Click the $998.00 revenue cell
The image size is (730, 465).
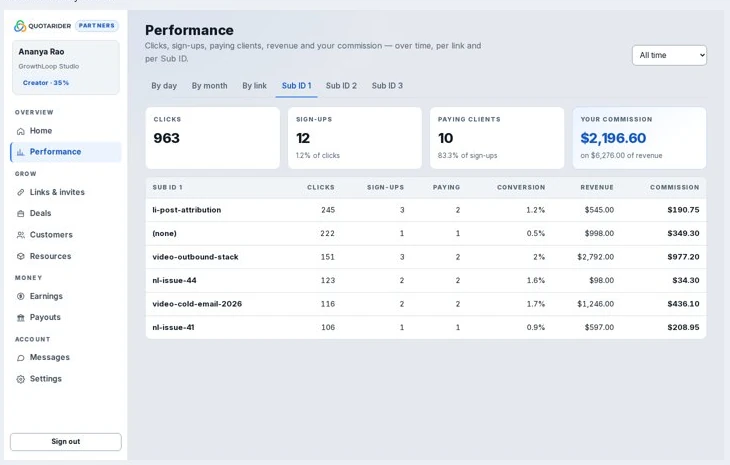599,234
